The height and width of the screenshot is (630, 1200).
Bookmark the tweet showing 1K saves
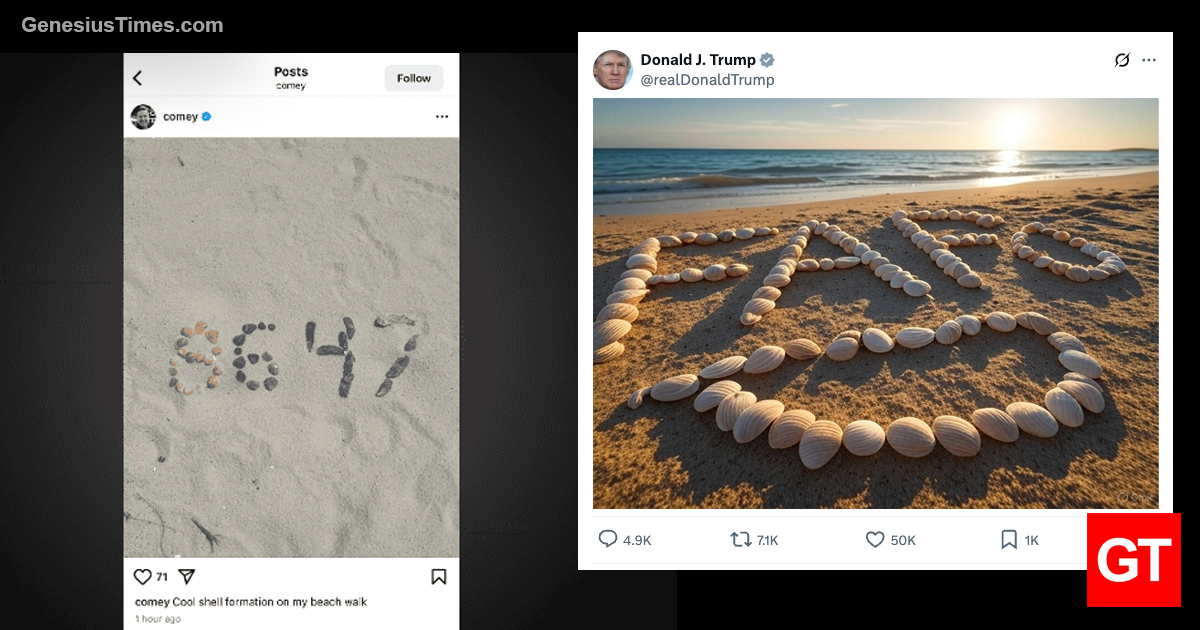pyautogui.click(x=1009, y=539)
